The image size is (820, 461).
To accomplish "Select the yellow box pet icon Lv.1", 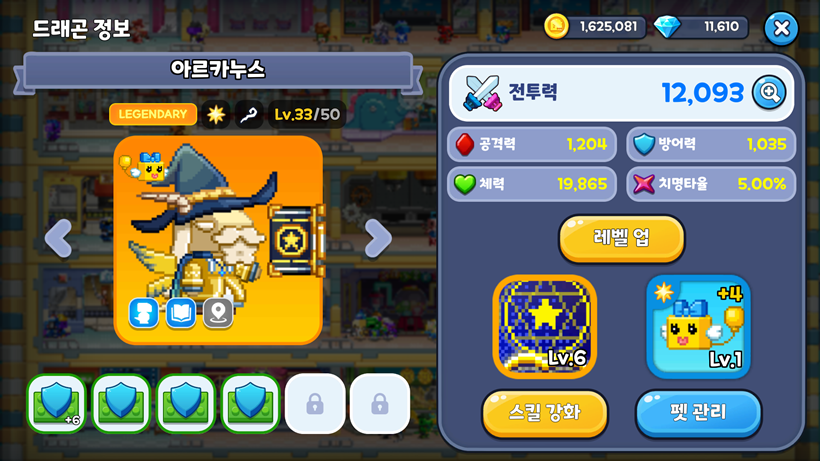I will 699,327.
